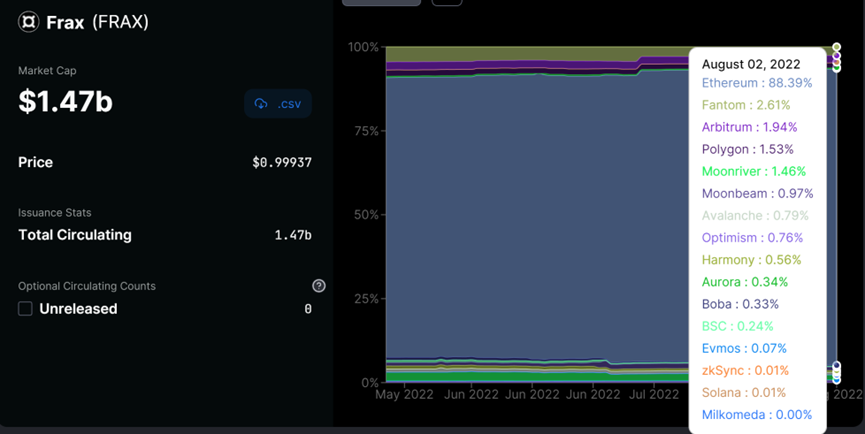This screenshot has height=434, width=865.
Task: Click the Milkomeda : 0.00% tooltip entry
Action: click(x=757, y=414)
